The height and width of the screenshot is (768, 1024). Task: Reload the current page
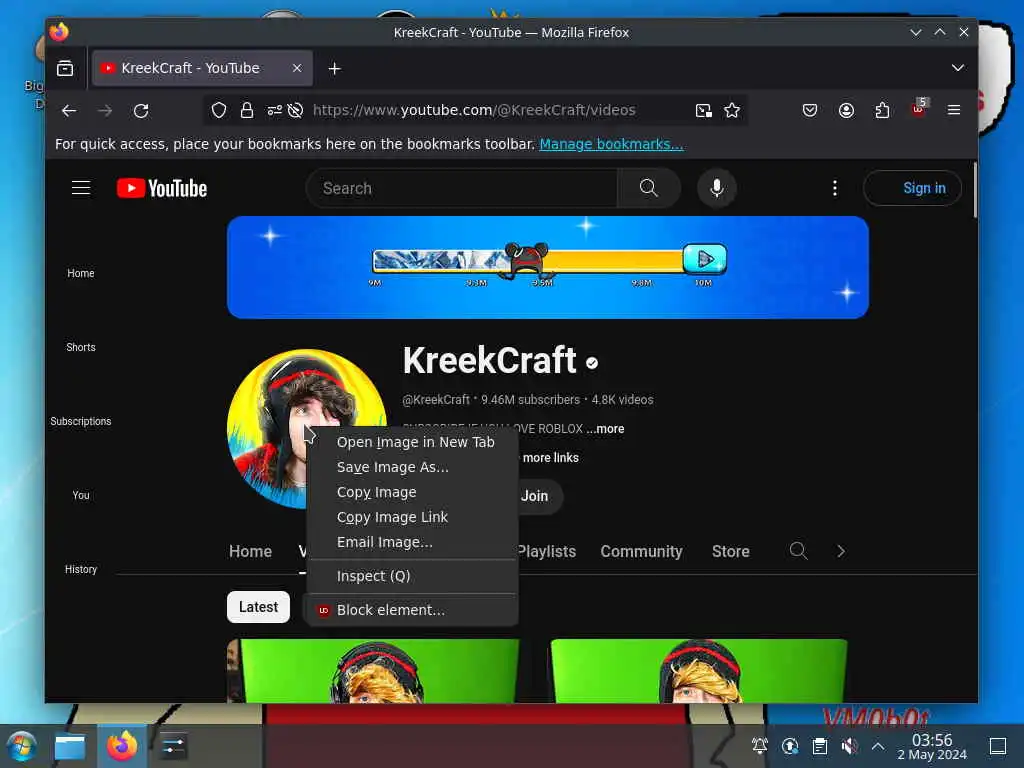click(x=141, y=110)
